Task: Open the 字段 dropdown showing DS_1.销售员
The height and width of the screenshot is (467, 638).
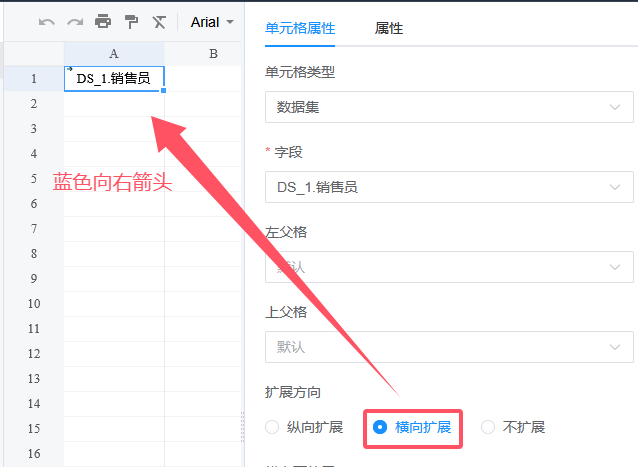Action: [449, 186]
